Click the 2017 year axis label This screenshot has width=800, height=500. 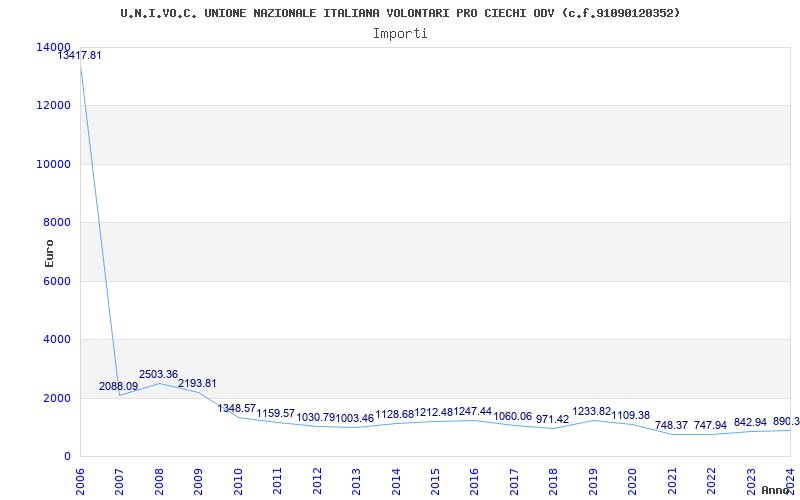[x=514, y=482]
